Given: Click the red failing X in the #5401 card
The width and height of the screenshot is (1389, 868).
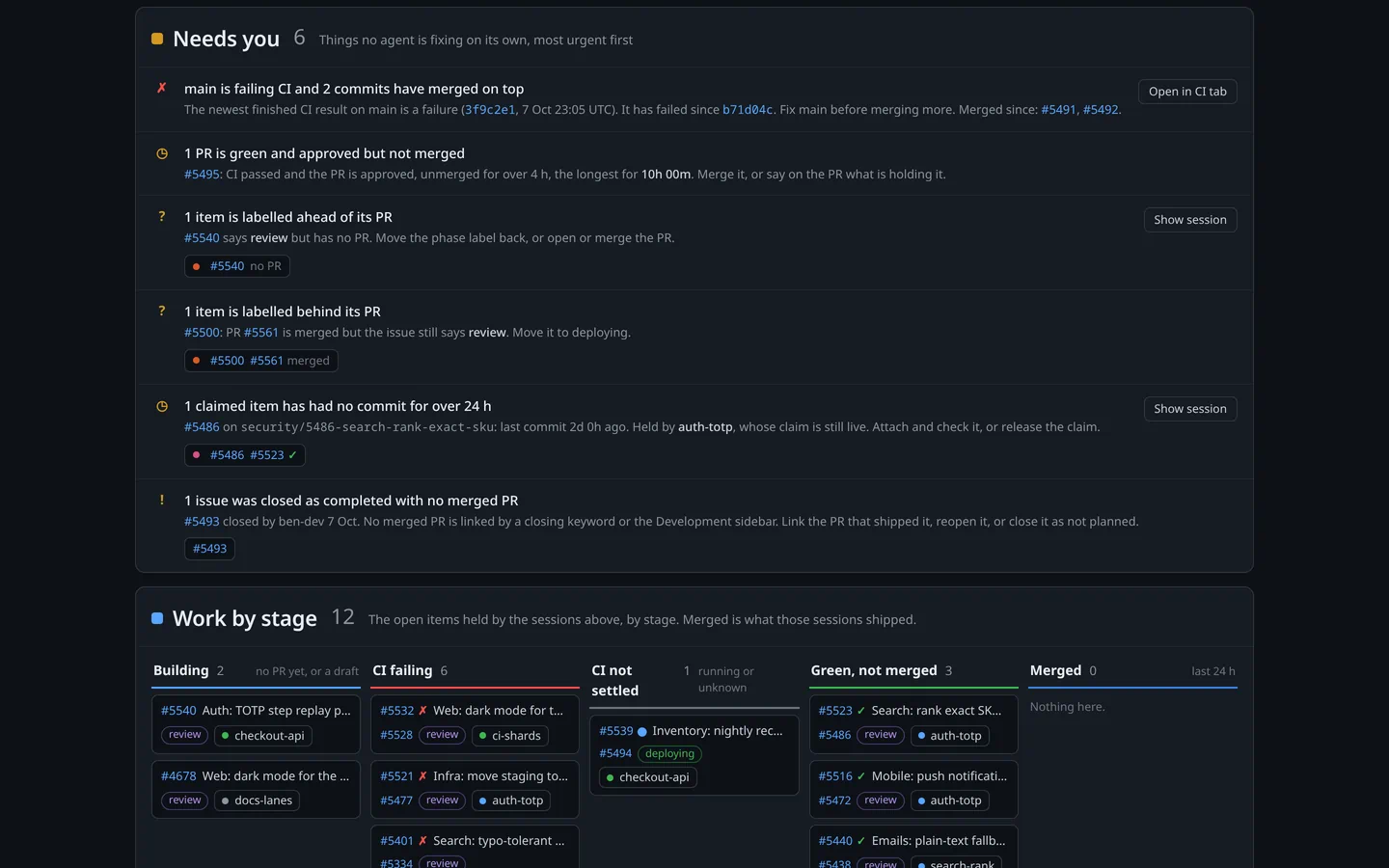Looking at the screenshot, I should 422,841.
